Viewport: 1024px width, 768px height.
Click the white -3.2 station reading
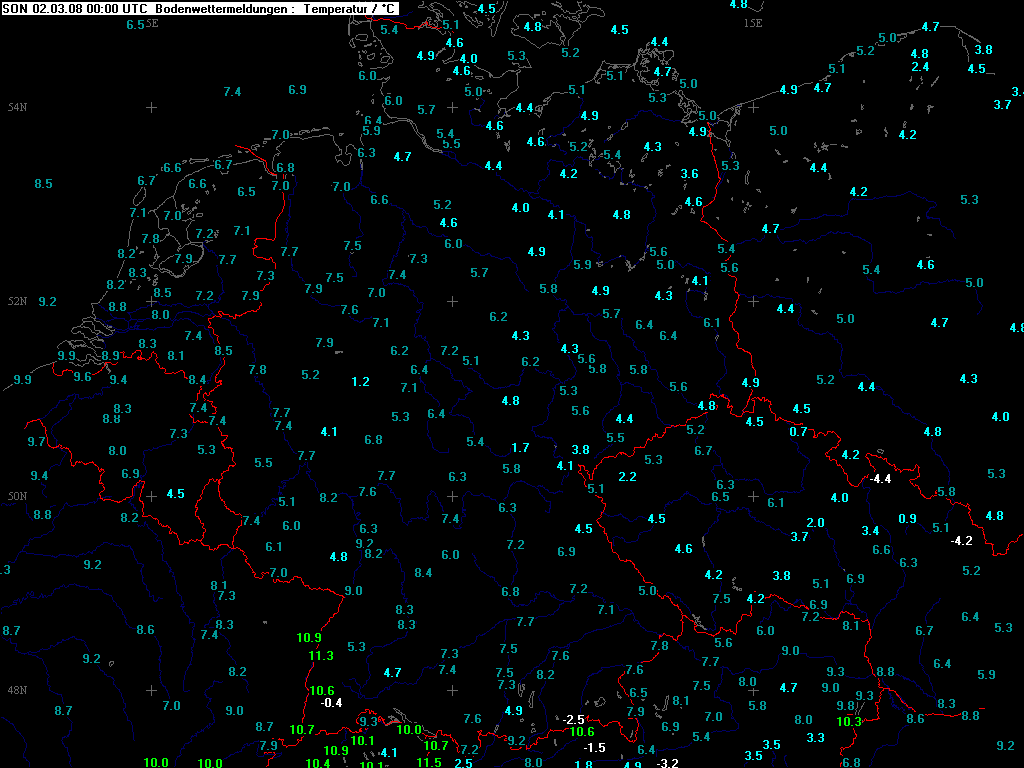pyautogui.click(x=667, y=764)
